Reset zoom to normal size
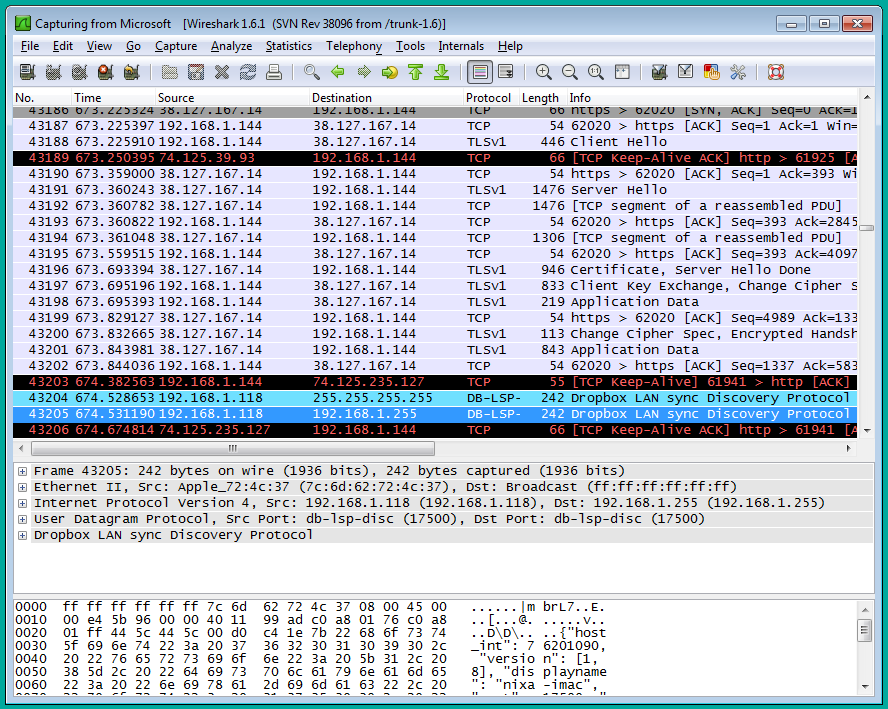 [x=596, y=72]
